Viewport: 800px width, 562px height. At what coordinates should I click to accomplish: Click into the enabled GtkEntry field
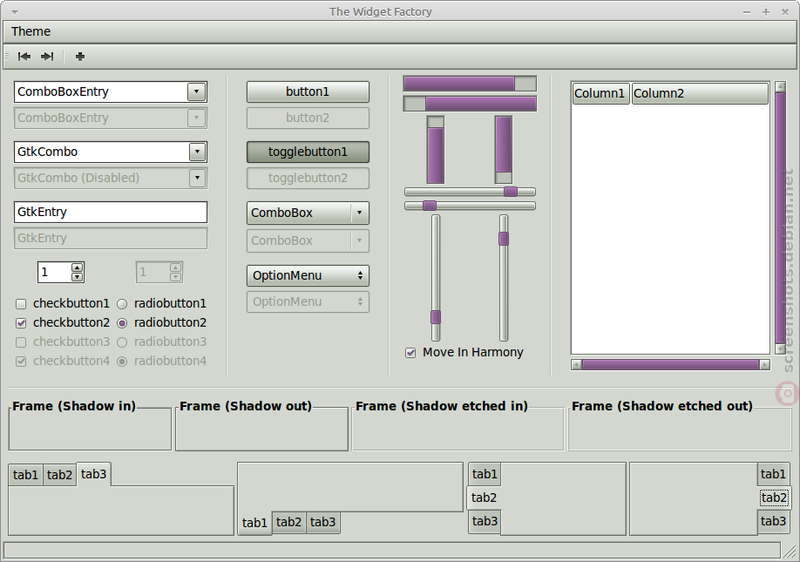pyautogui.click(x=111, y=212)
